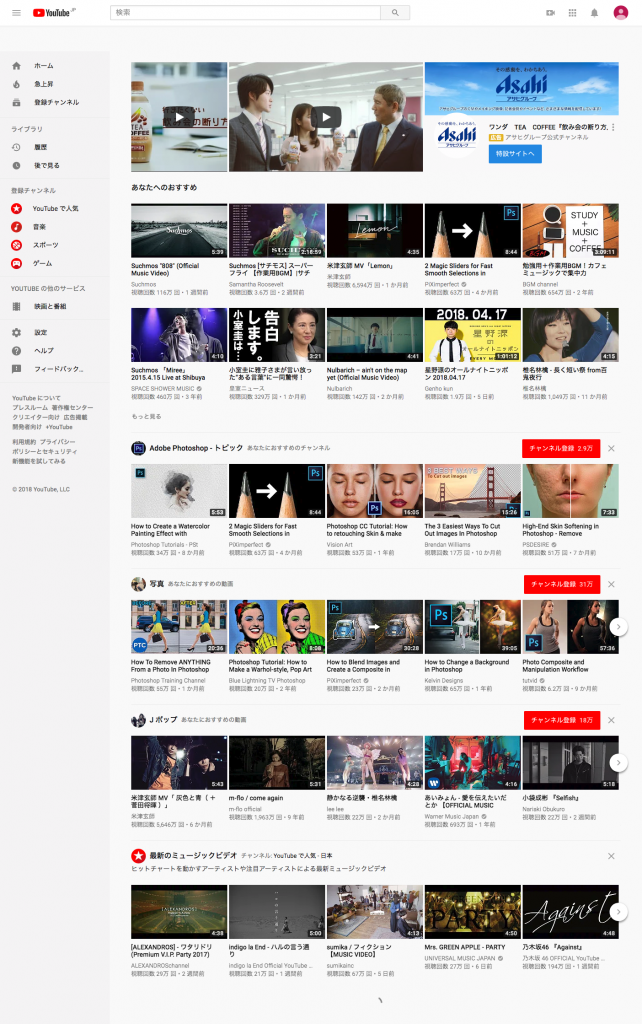
Task: Show next videos in the Jポップ row
Action: [x=619, y=763]
